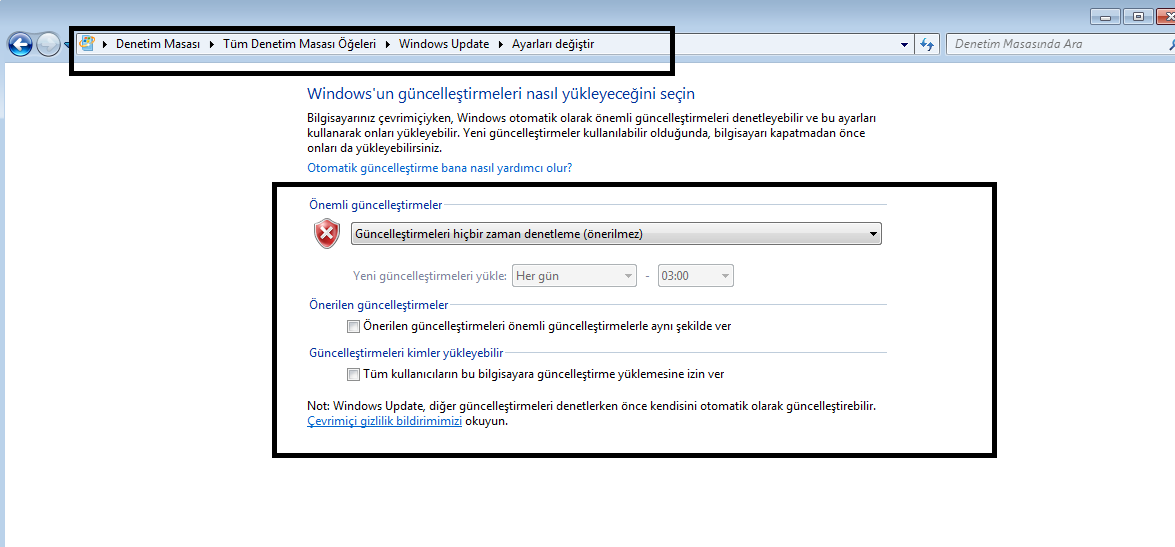Check 'Tüm kullanıcıların' permission checkbox
The image size is (1175, 547).
coord(354,374)
